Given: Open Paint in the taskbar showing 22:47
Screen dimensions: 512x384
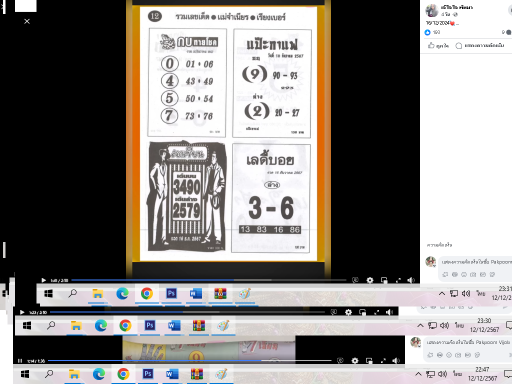Looking at the screenshot, I should click(221, 374).
